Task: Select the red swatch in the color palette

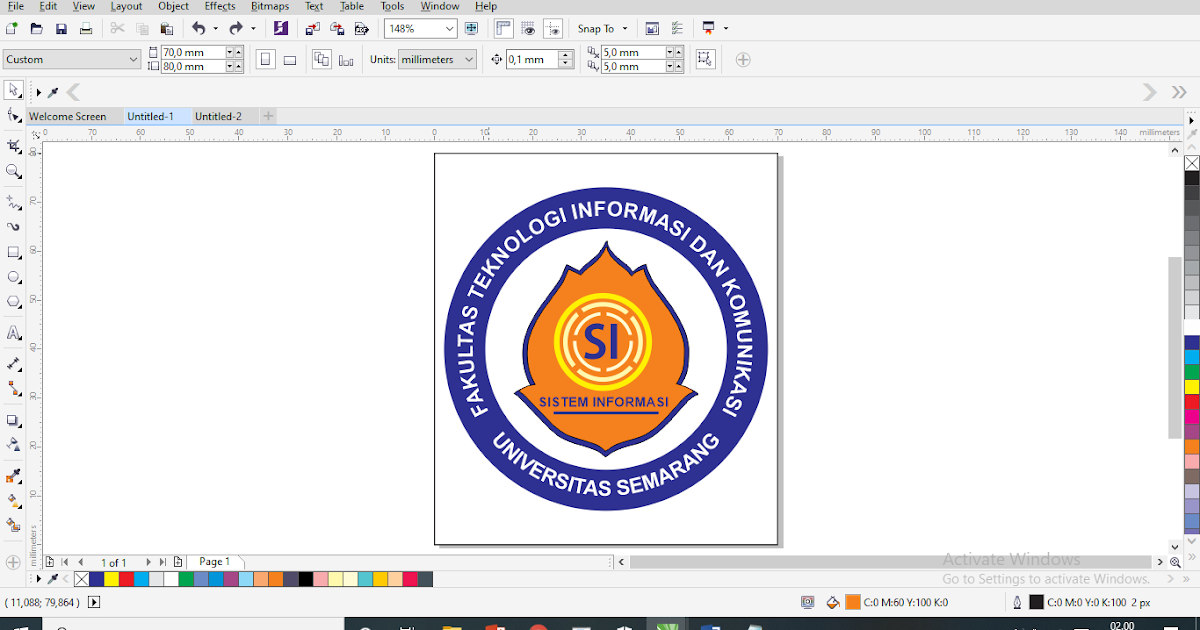Action: click(127, 579)
